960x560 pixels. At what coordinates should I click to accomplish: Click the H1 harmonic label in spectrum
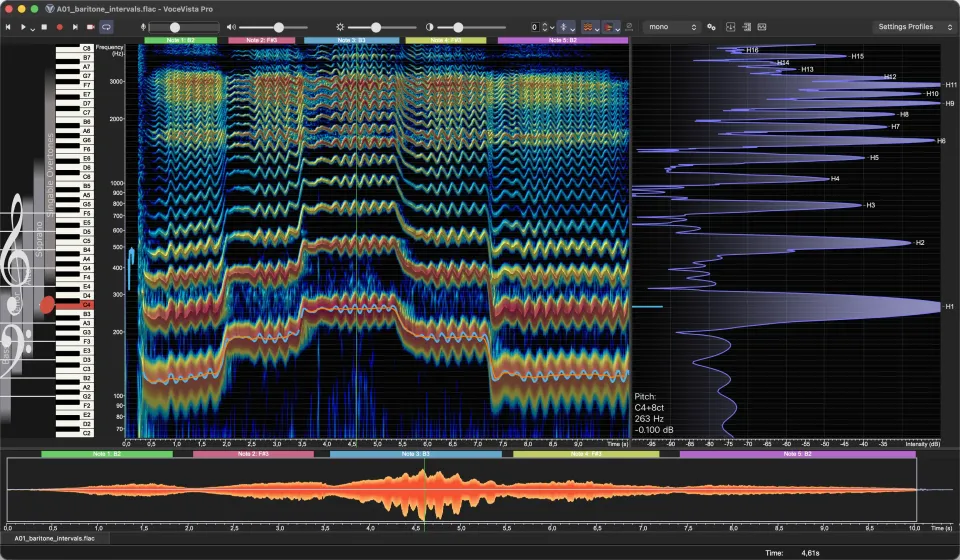949,307
